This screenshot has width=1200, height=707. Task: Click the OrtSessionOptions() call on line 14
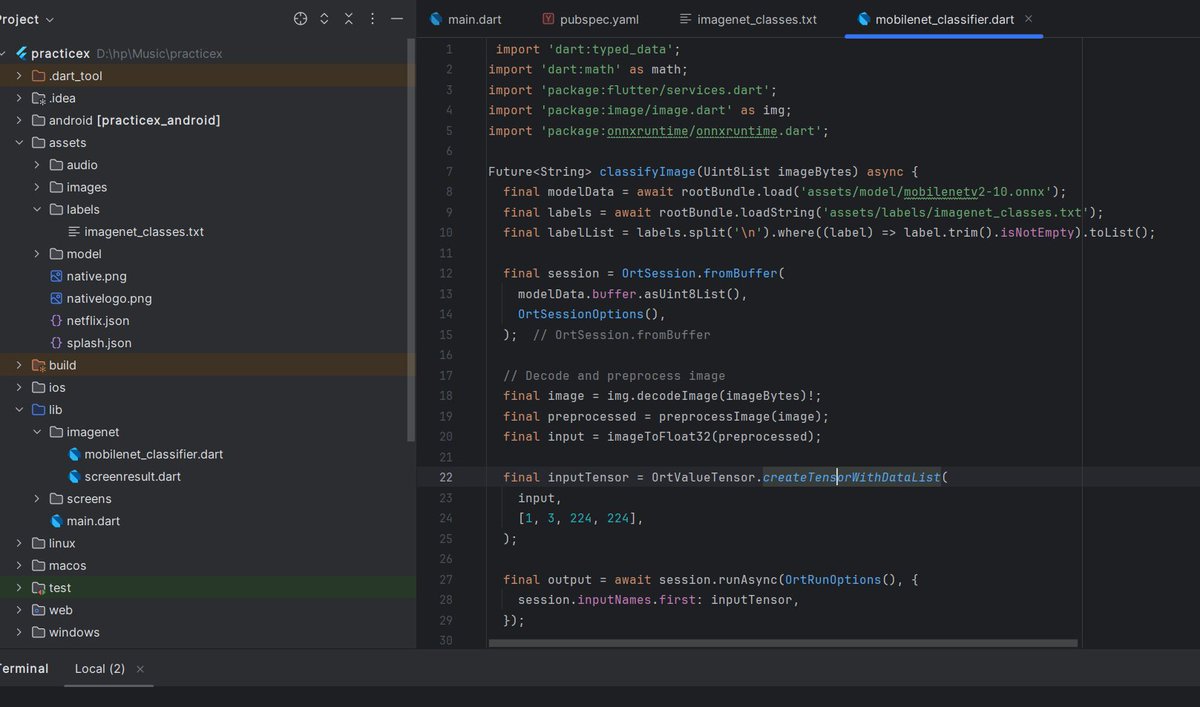tap(588, 314)
